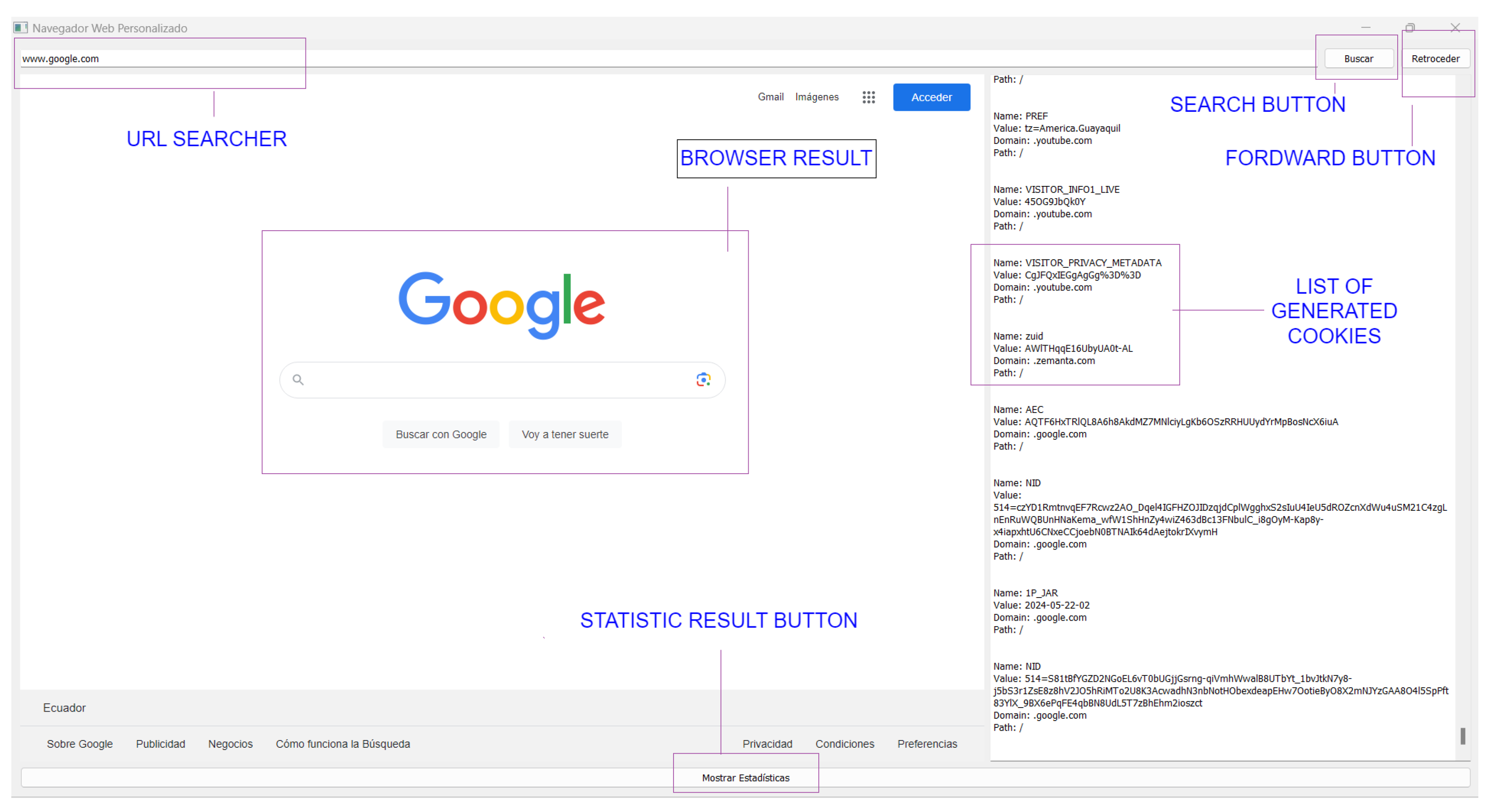Click cookie entry Name: zuid
The width and height of the screenshot is (1486, 812).
[x=1018, y=336]
